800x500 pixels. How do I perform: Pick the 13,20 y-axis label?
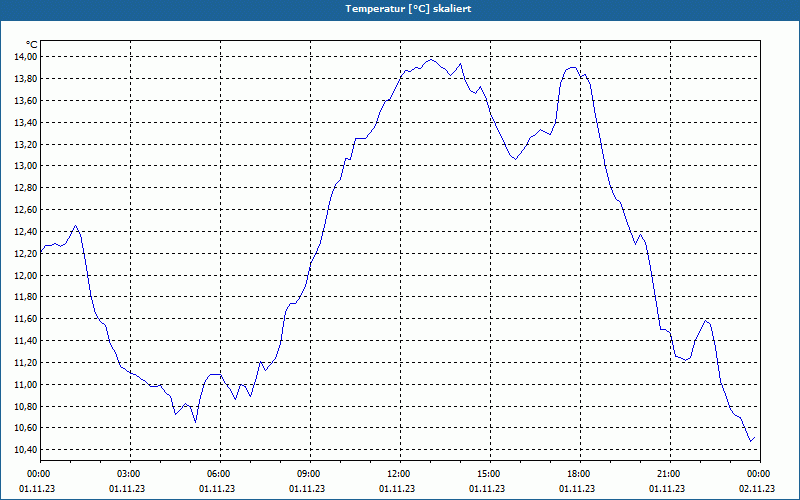pos(25,144)
